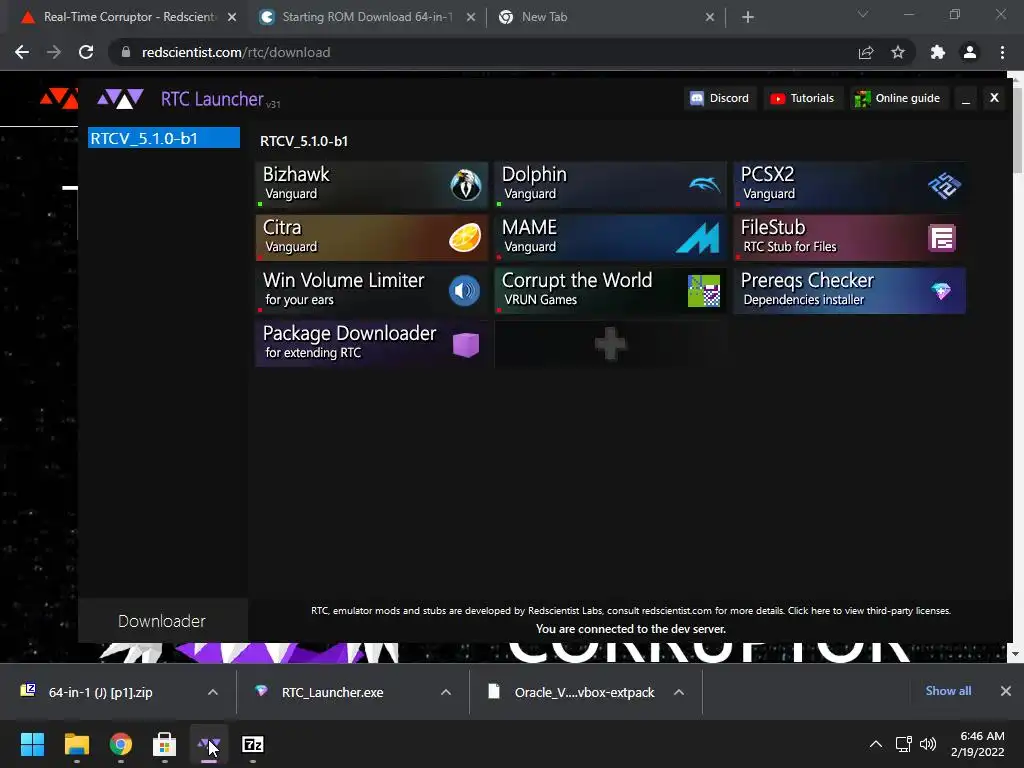Open Chrome extensions puzzle icon

coord(938,52)
